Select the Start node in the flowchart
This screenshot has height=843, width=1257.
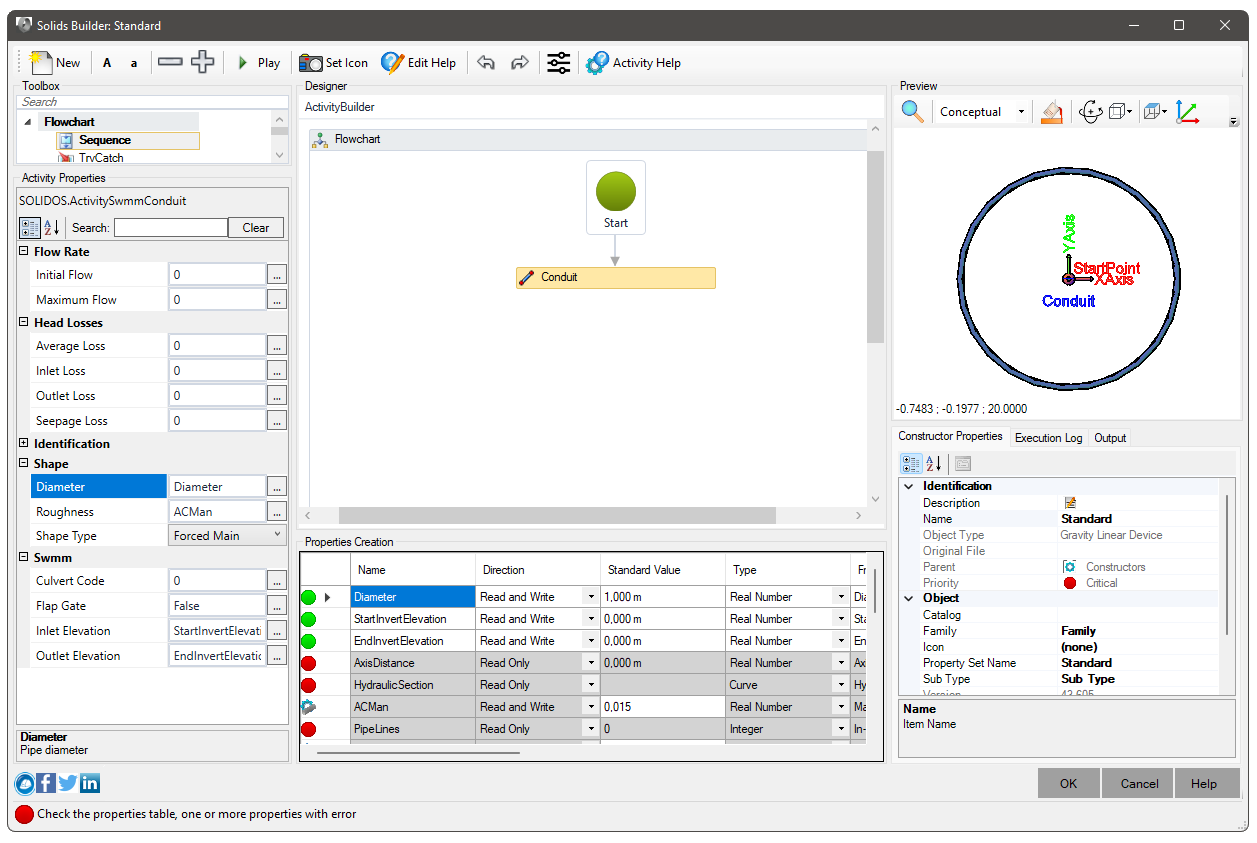(x=616, y=198)
